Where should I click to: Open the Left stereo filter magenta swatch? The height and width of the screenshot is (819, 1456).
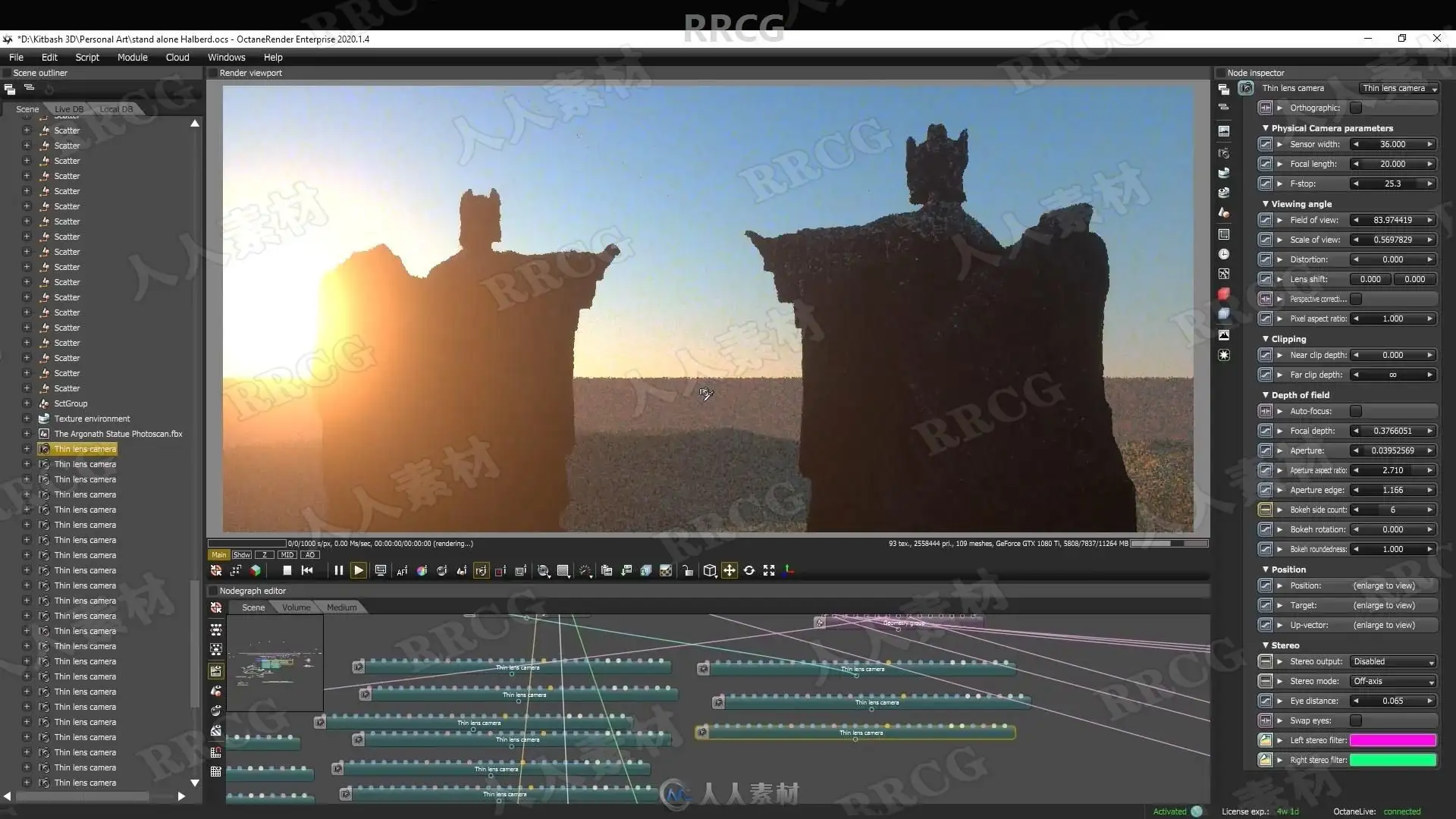(1392, 740)
